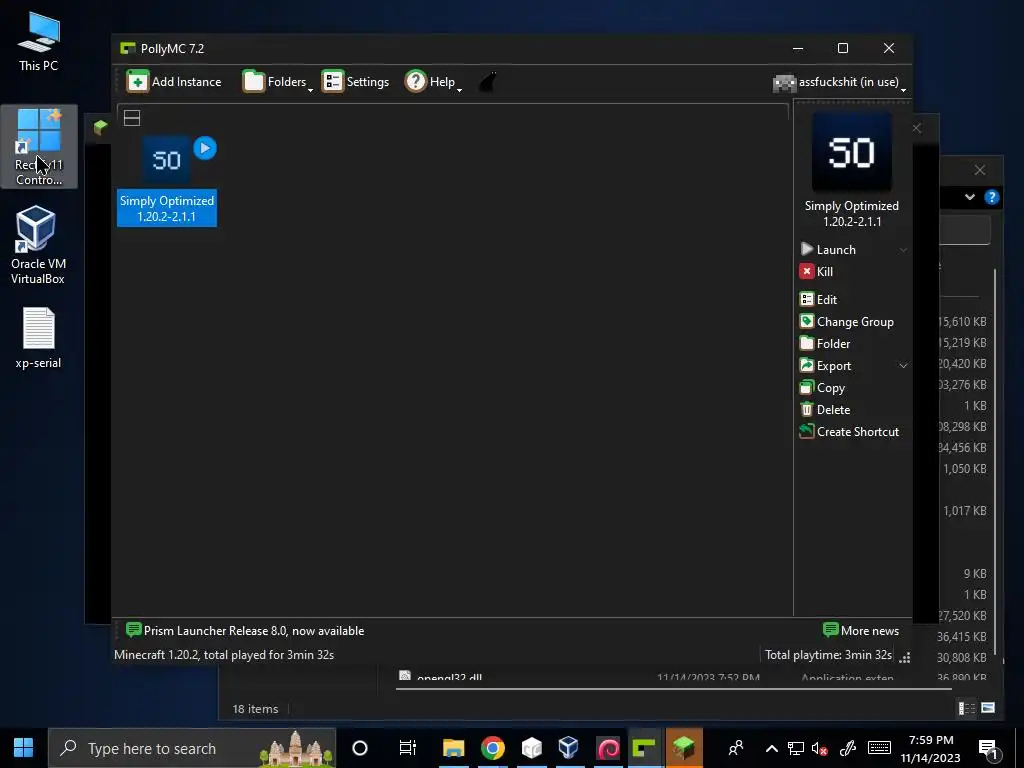1024x768 pixels.
Task: Collapse the instance group toggle
Action: [x=132, y=118]
